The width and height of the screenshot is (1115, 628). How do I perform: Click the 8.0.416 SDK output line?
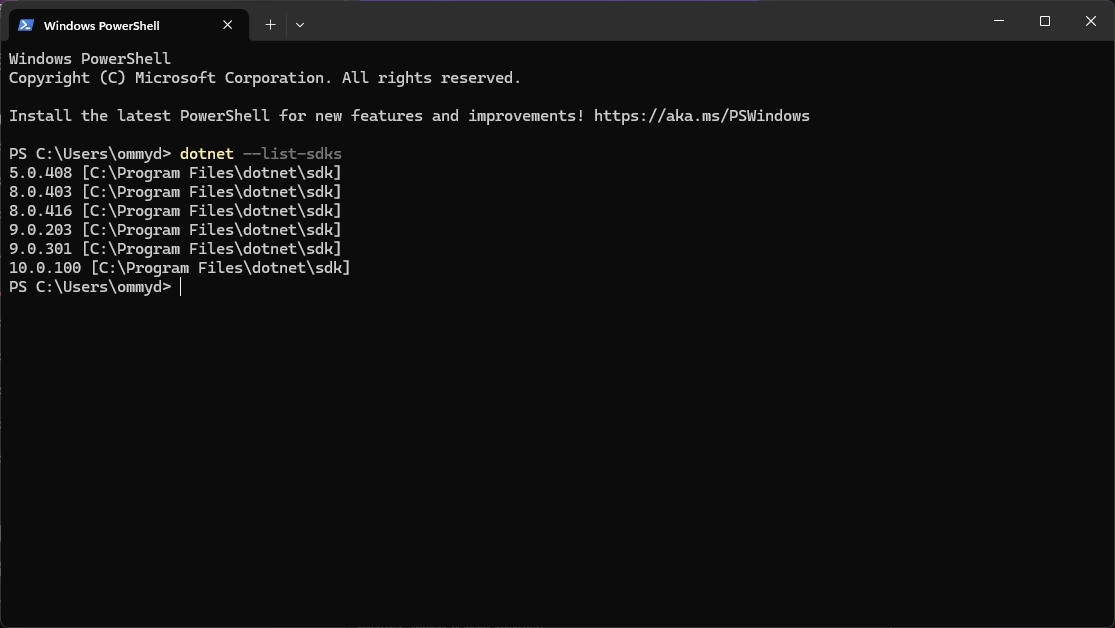coord(175,211)
